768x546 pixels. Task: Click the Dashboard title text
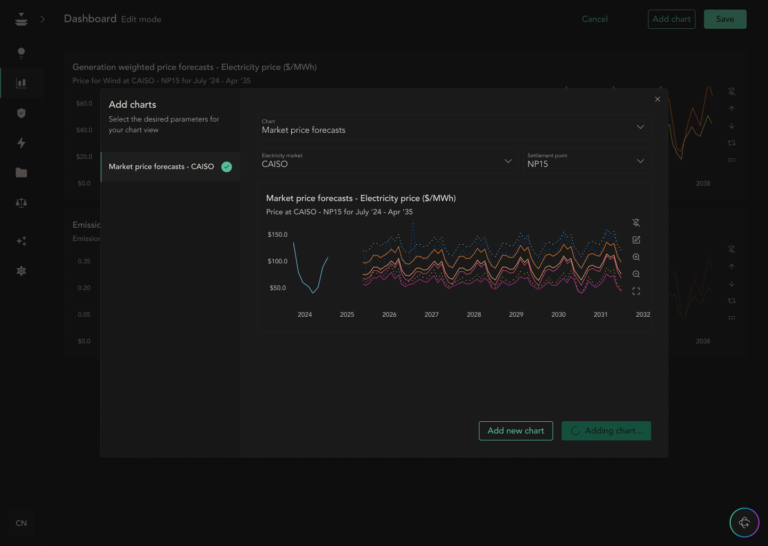click(x=90, y=19)
